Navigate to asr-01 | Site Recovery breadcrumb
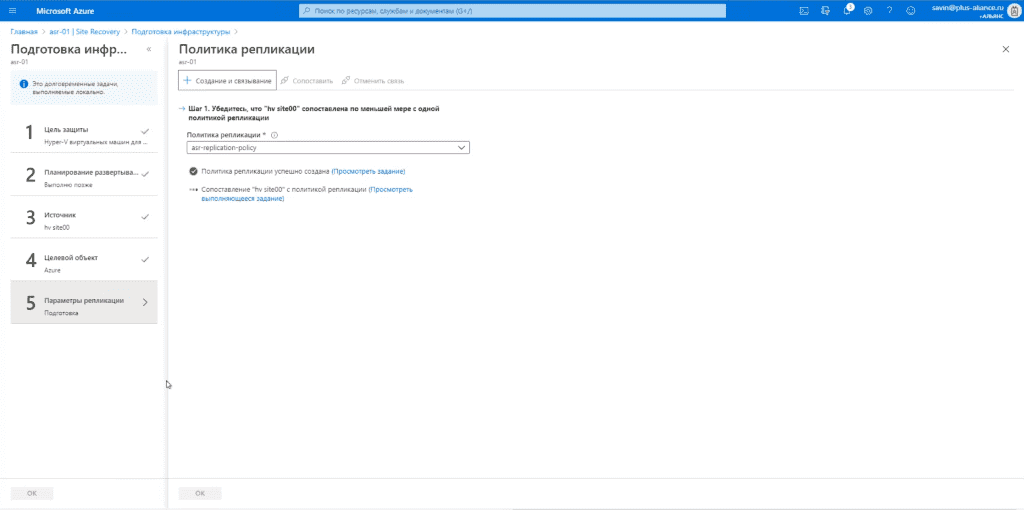 (x=84, y=31)
